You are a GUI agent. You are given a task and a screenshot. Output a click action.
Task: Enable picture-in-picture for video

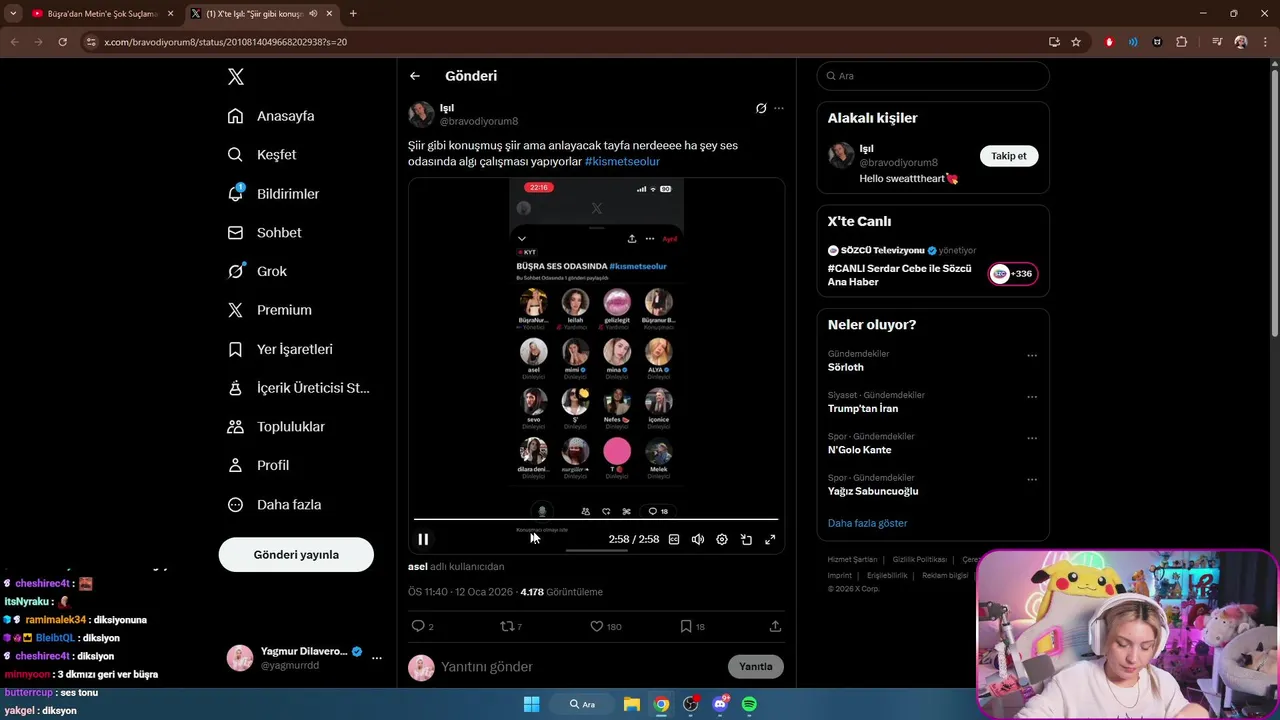point(746,539)
